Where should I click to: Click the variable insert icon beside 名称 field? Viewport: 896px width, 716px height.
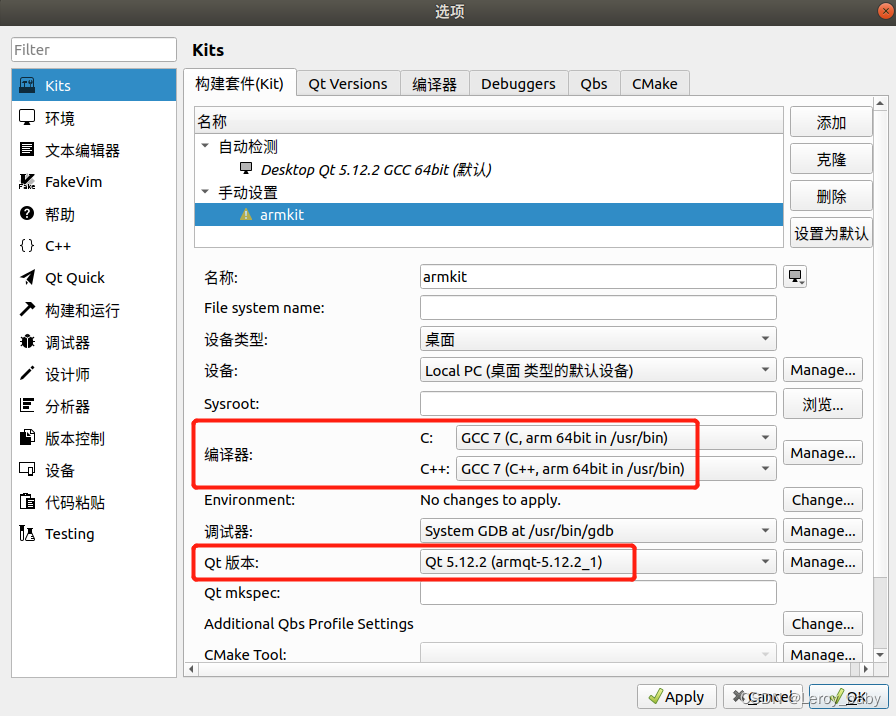(795, 276)
